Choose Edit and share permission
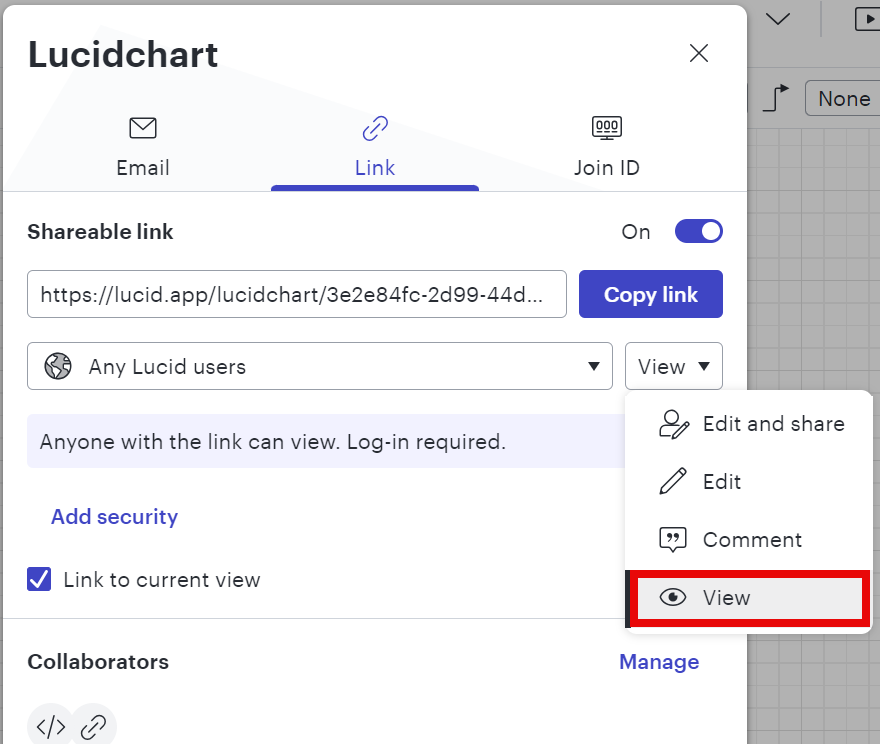 pyautogui.click(x=749, y=424)
